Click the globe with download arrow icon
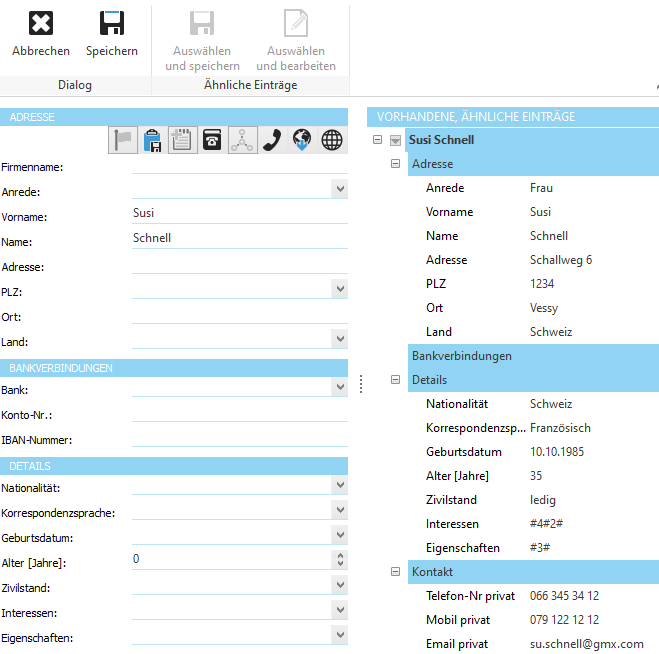 tap(301, 141)
